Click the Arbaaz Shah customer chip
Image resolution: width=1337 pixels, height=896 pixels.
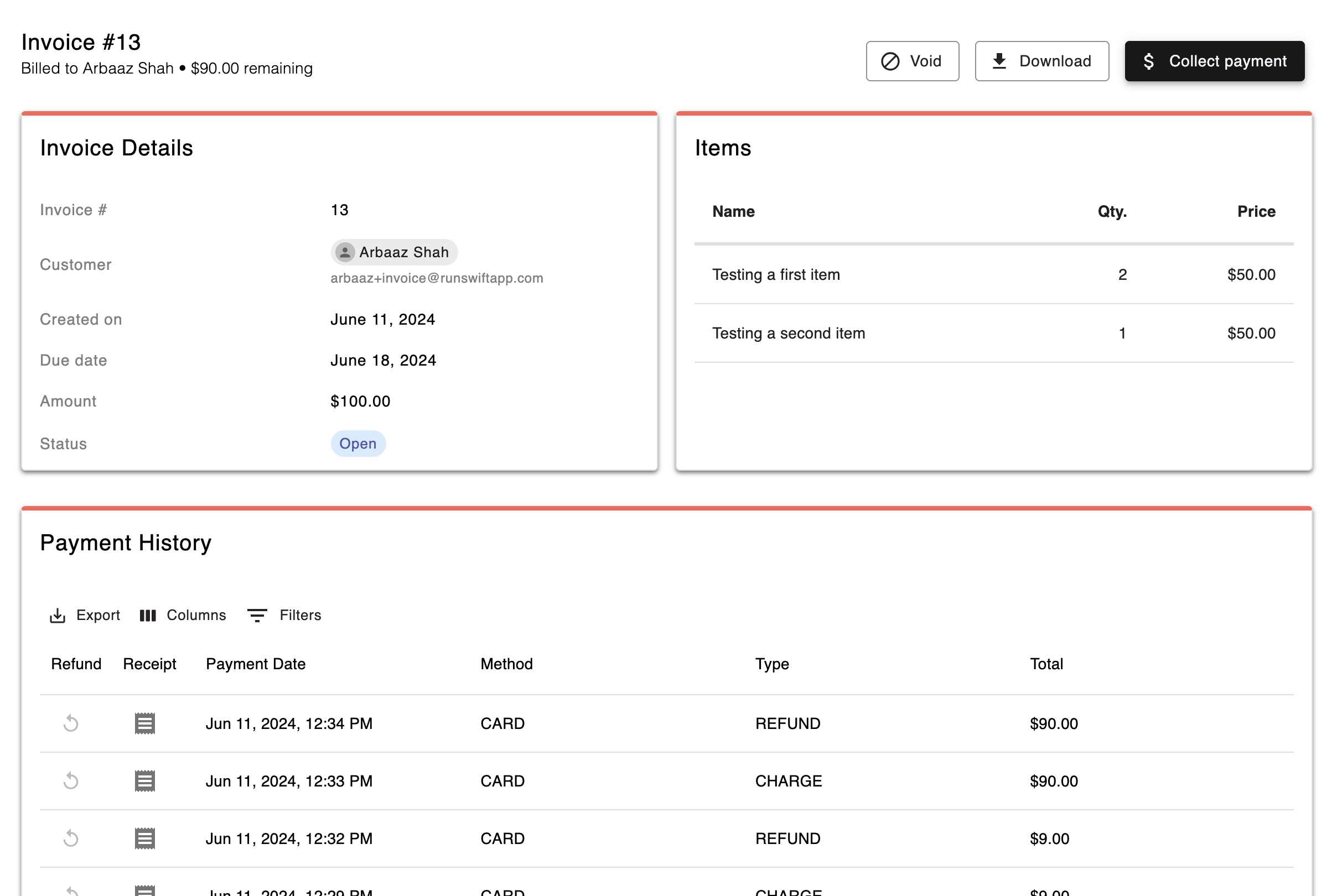[402, 252]
